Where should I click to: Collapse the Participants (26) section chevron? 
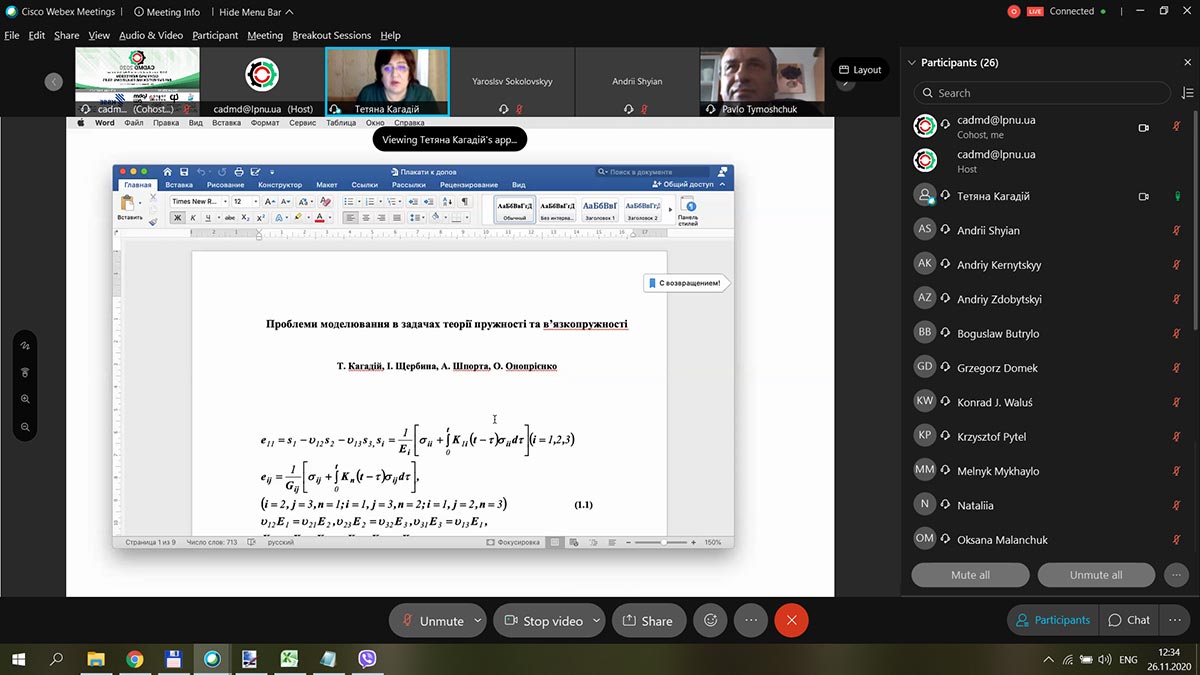click(911, 62)
